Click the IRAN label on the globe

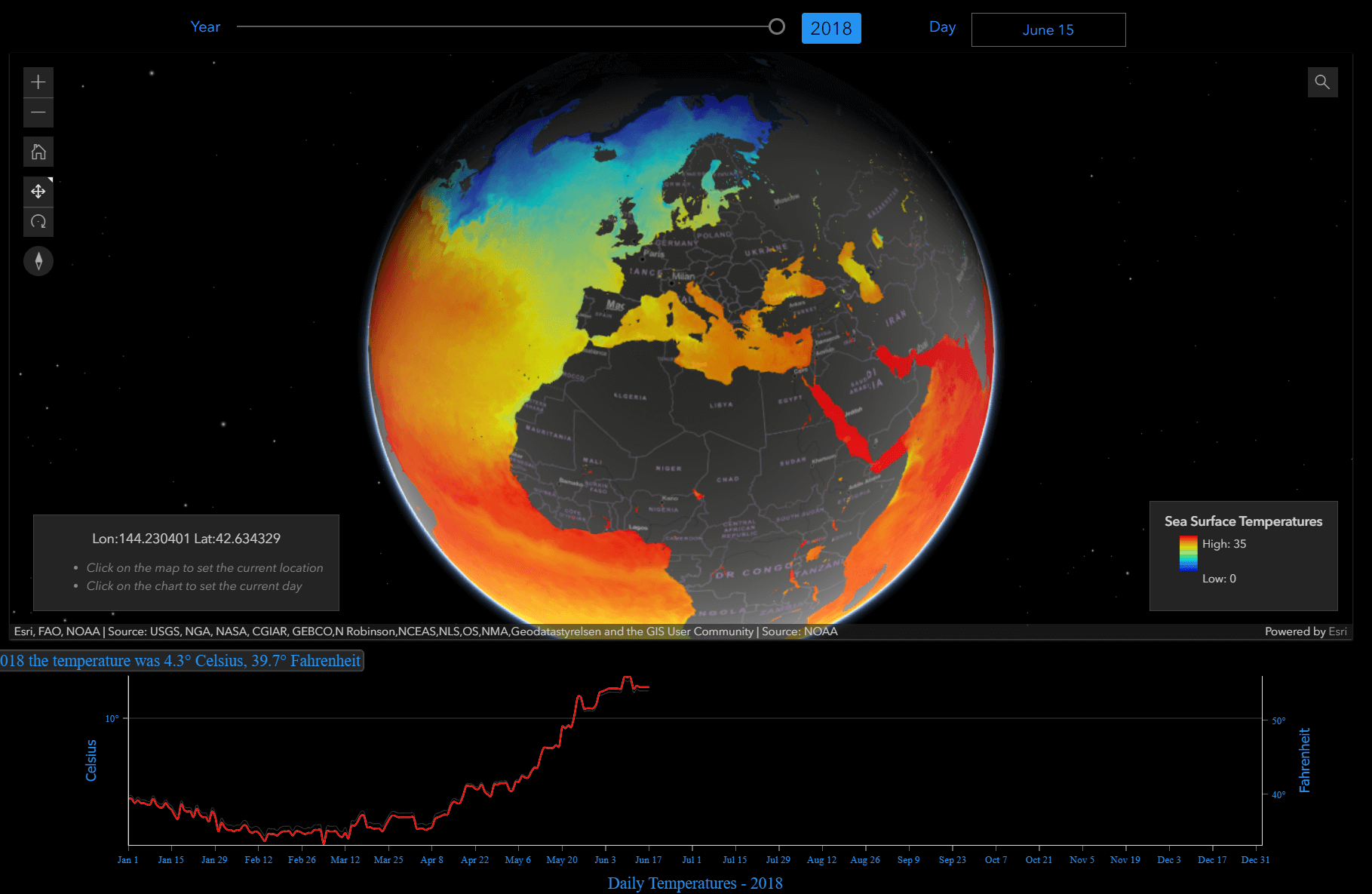896,319
